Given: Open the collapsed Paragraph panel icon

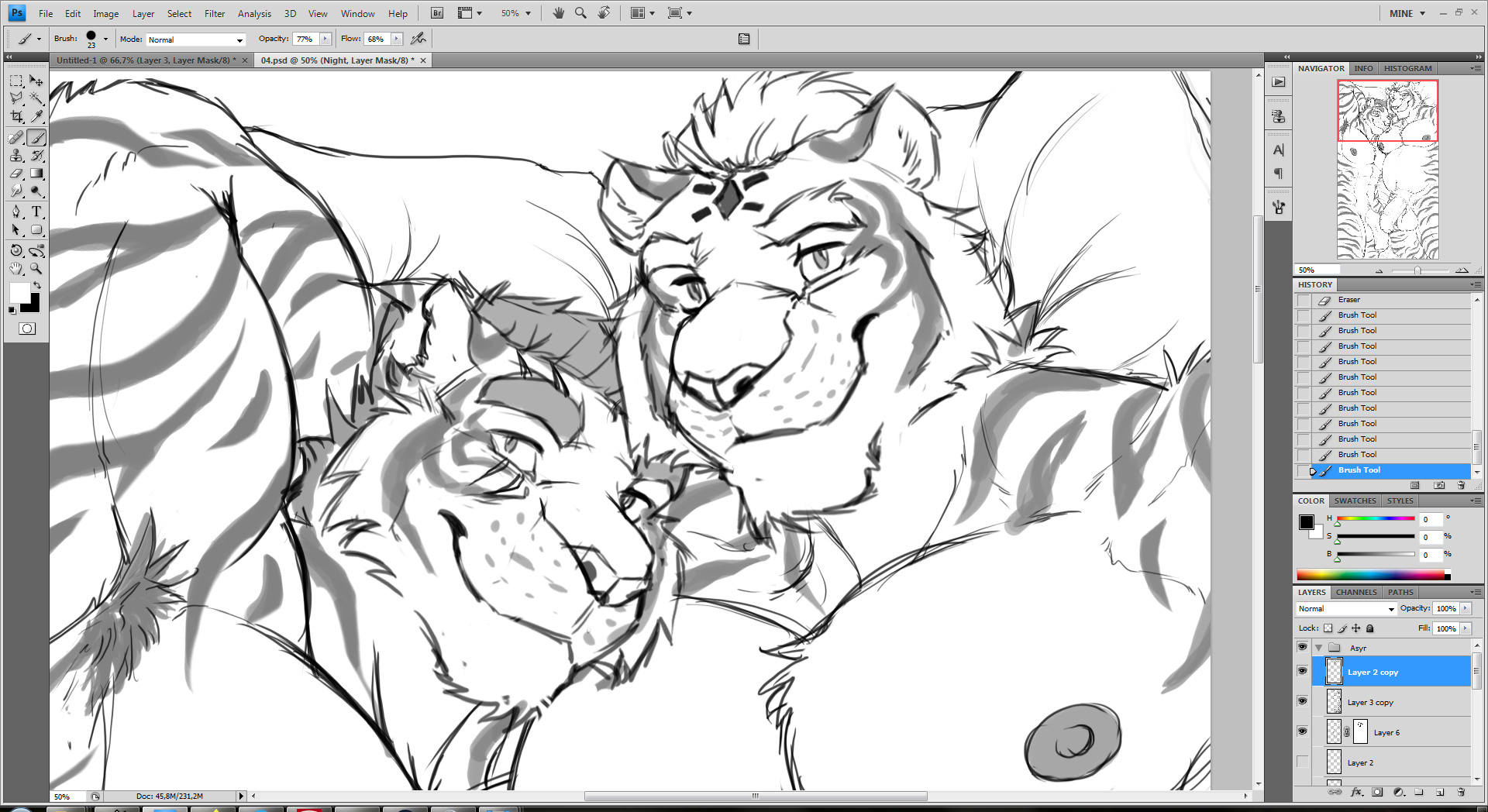Looking at the screenshot, I should [x=1279, y=174].
